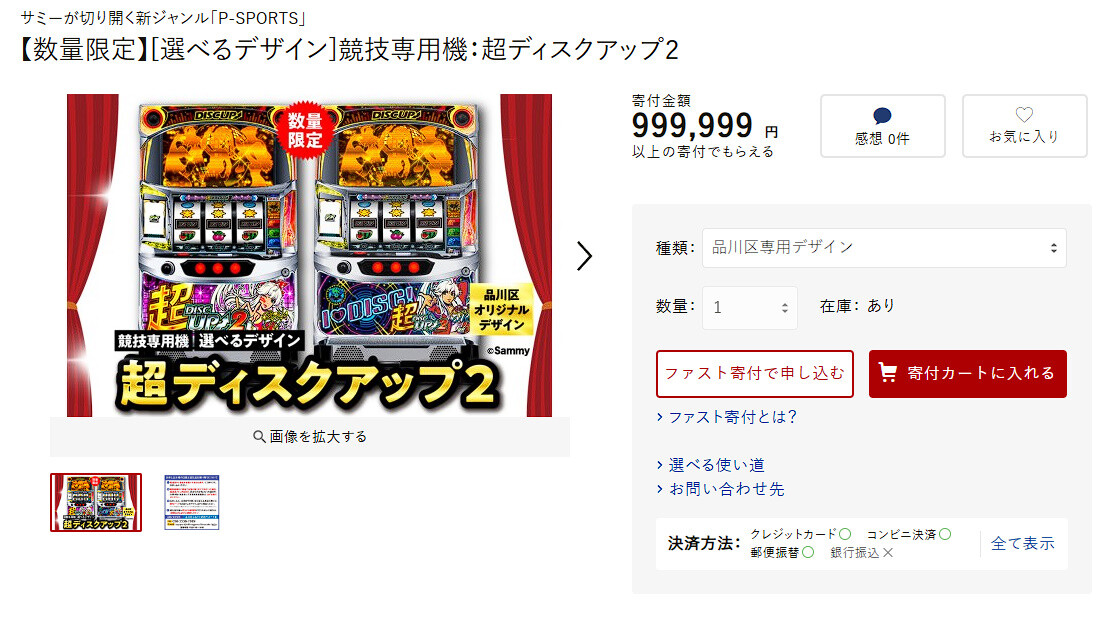
Task: Expand all payment methods with 全て表示
Action: click(x=1023, y=543)
